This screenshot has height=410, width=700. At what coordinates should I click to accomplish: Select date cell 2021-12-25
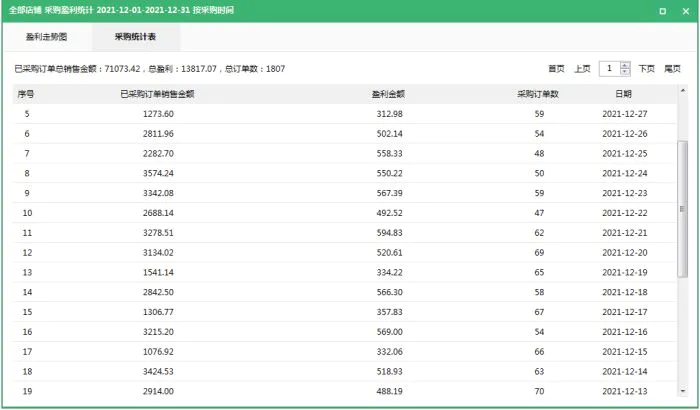pyautogui.click(x=625, y=154)
